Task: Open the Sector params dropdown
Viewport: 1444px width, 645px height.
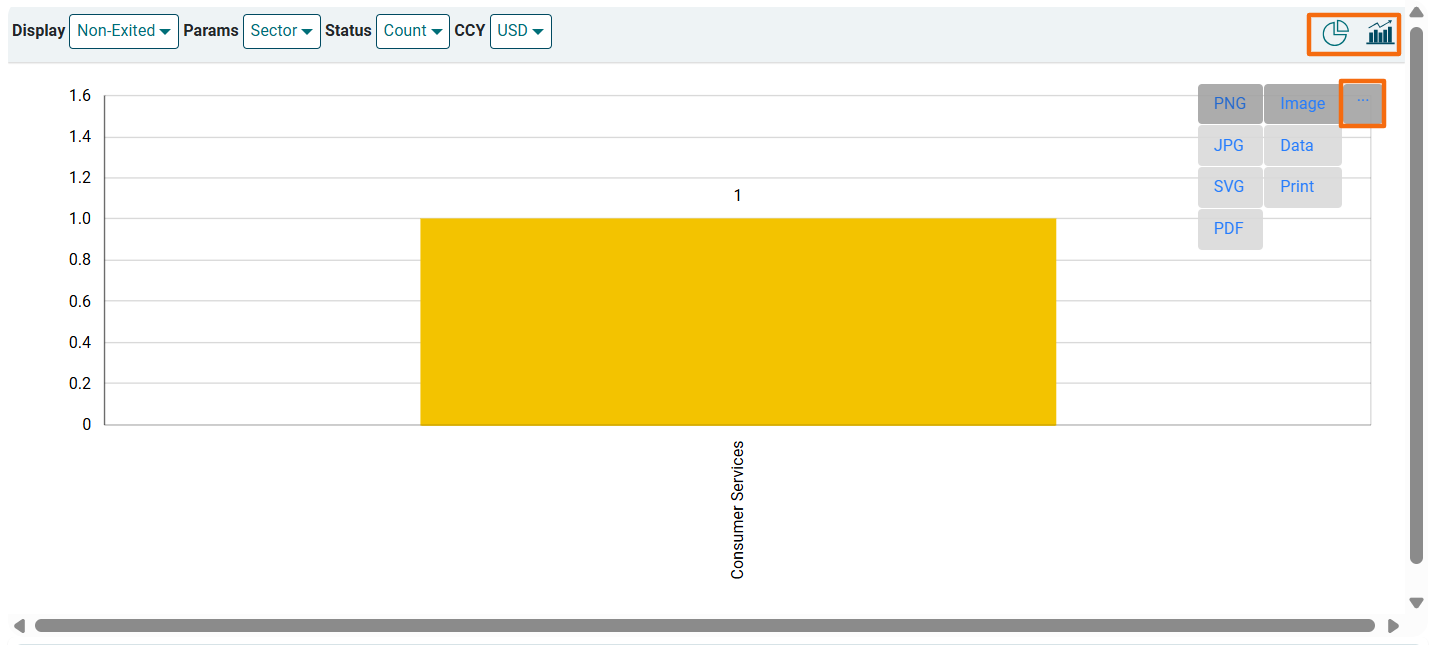Action: (x=281, y=31)
